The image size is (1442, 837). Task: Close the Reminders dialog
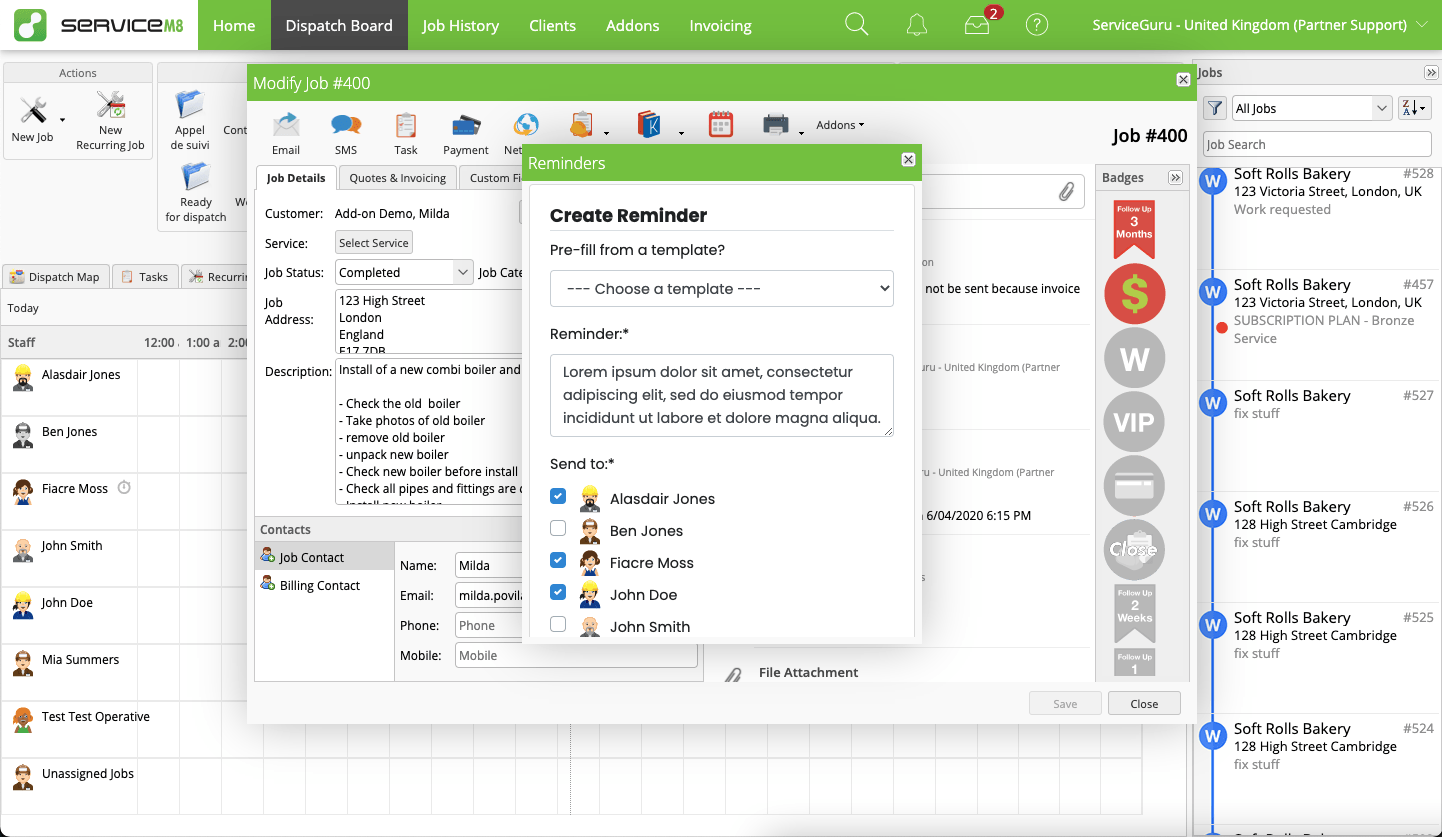[908, 159]
